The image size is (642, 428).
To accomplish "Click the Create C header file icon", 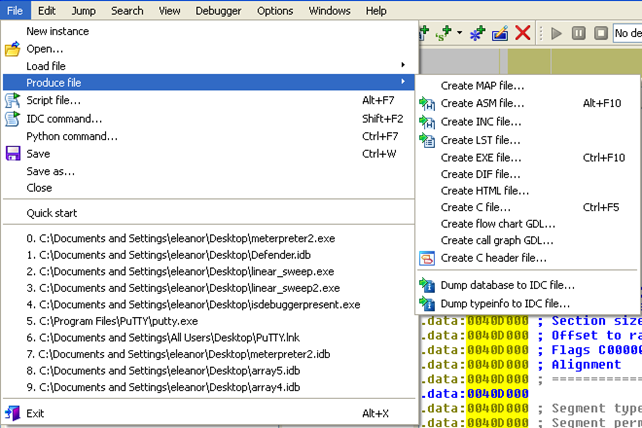I will (x=427, y=257).
